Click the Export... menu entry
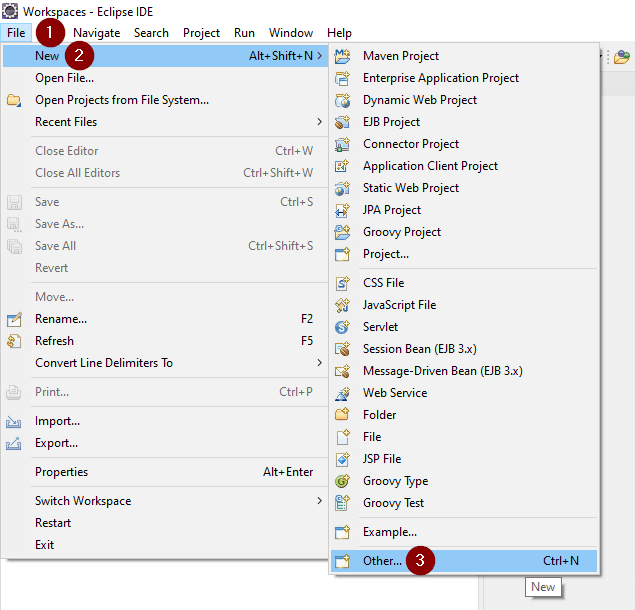 56,443
